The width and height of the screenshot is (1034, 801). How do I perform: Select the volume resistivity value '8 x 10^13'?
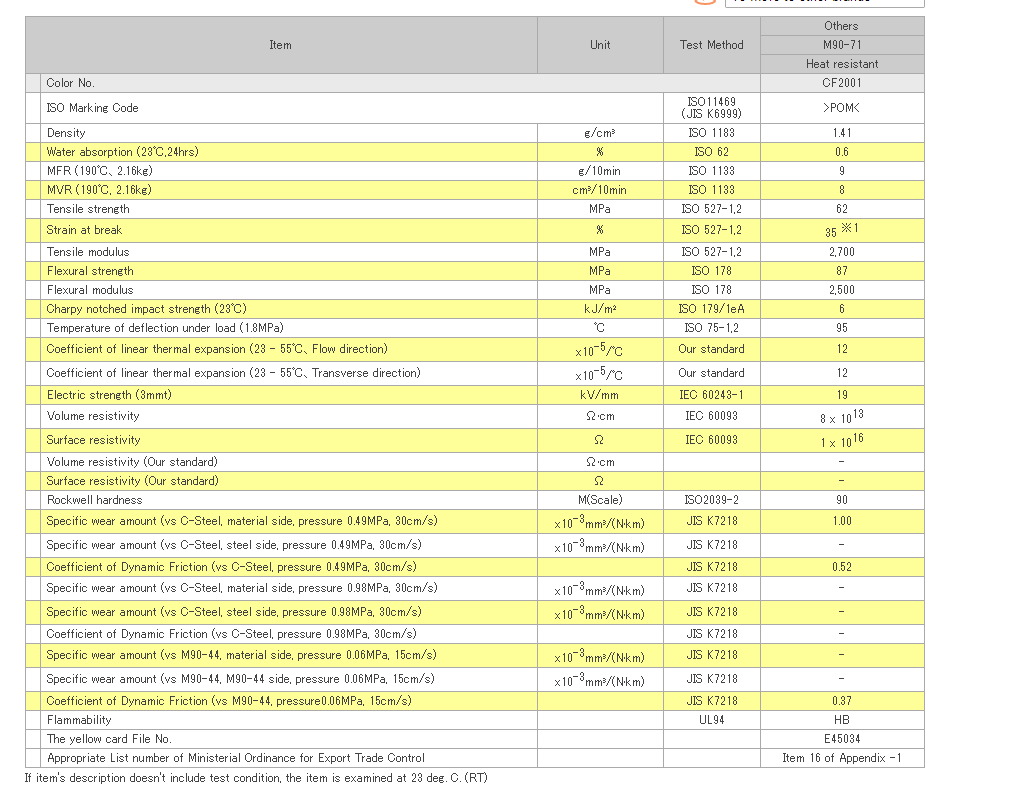[842, 417]
